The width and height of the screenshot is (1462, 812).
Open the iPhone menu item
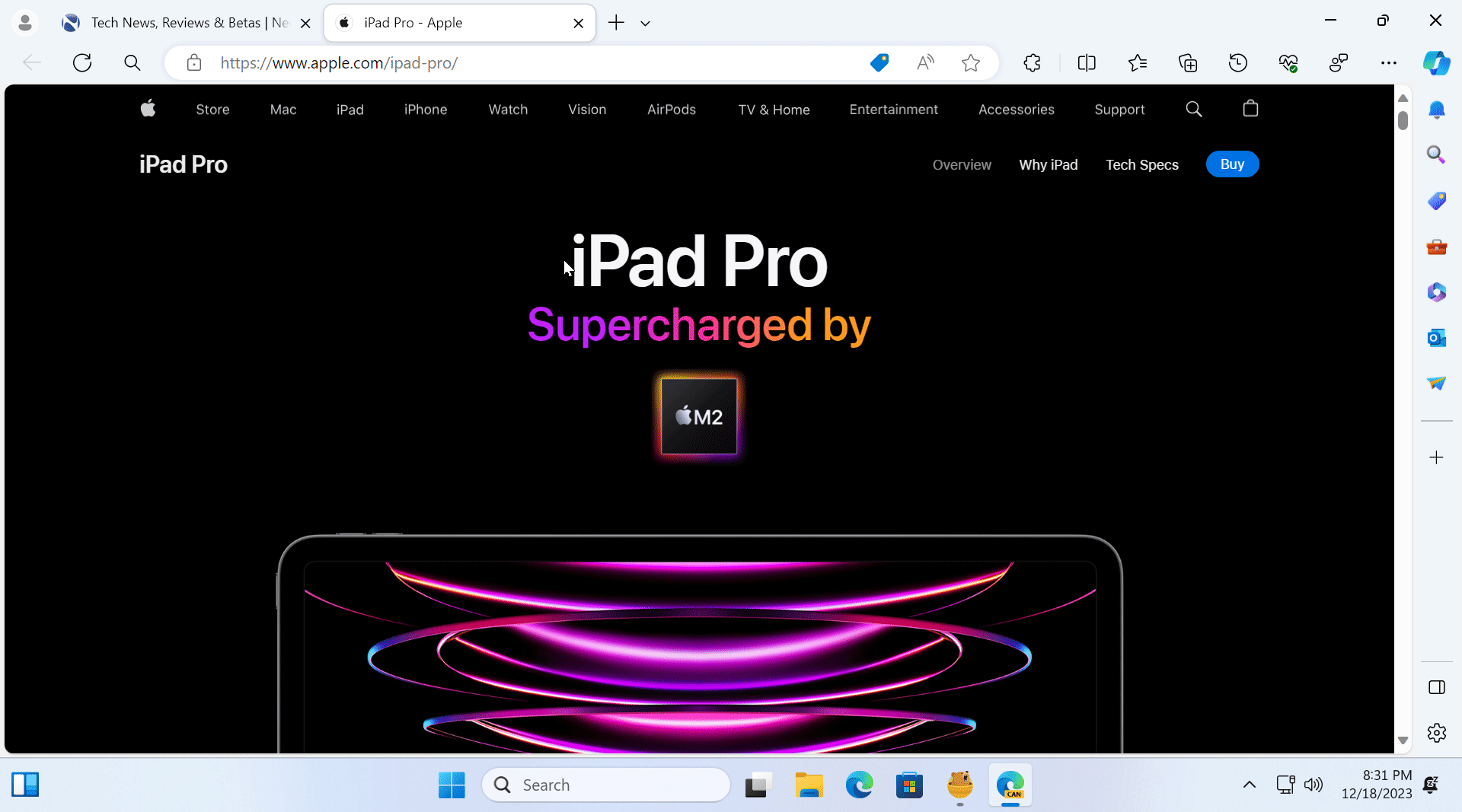tap(425, 109)
